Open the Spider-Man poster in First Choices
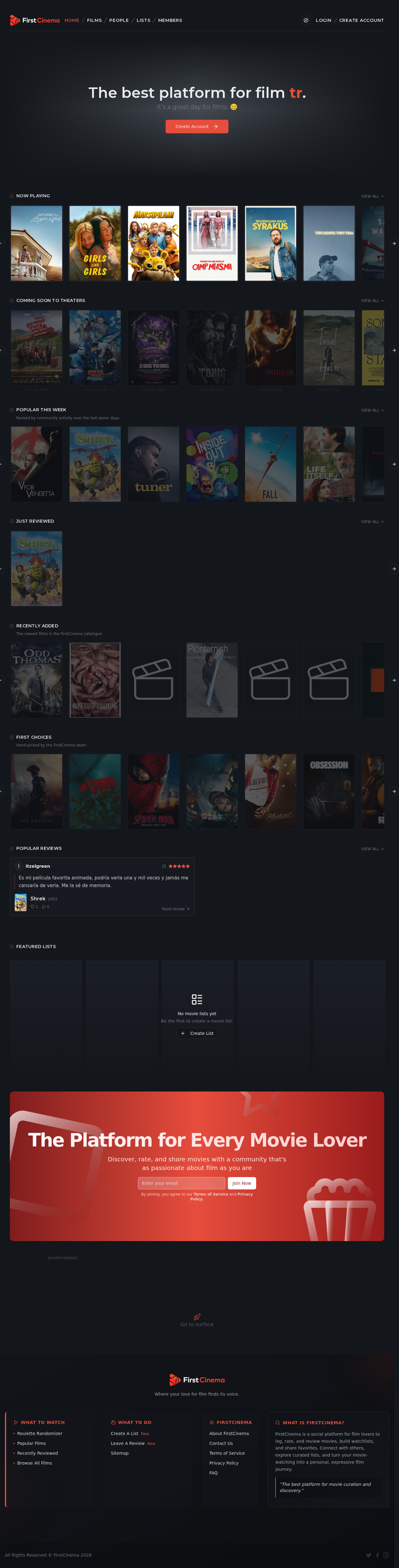This screenshot has width=399, height=1568. [154, 792]
